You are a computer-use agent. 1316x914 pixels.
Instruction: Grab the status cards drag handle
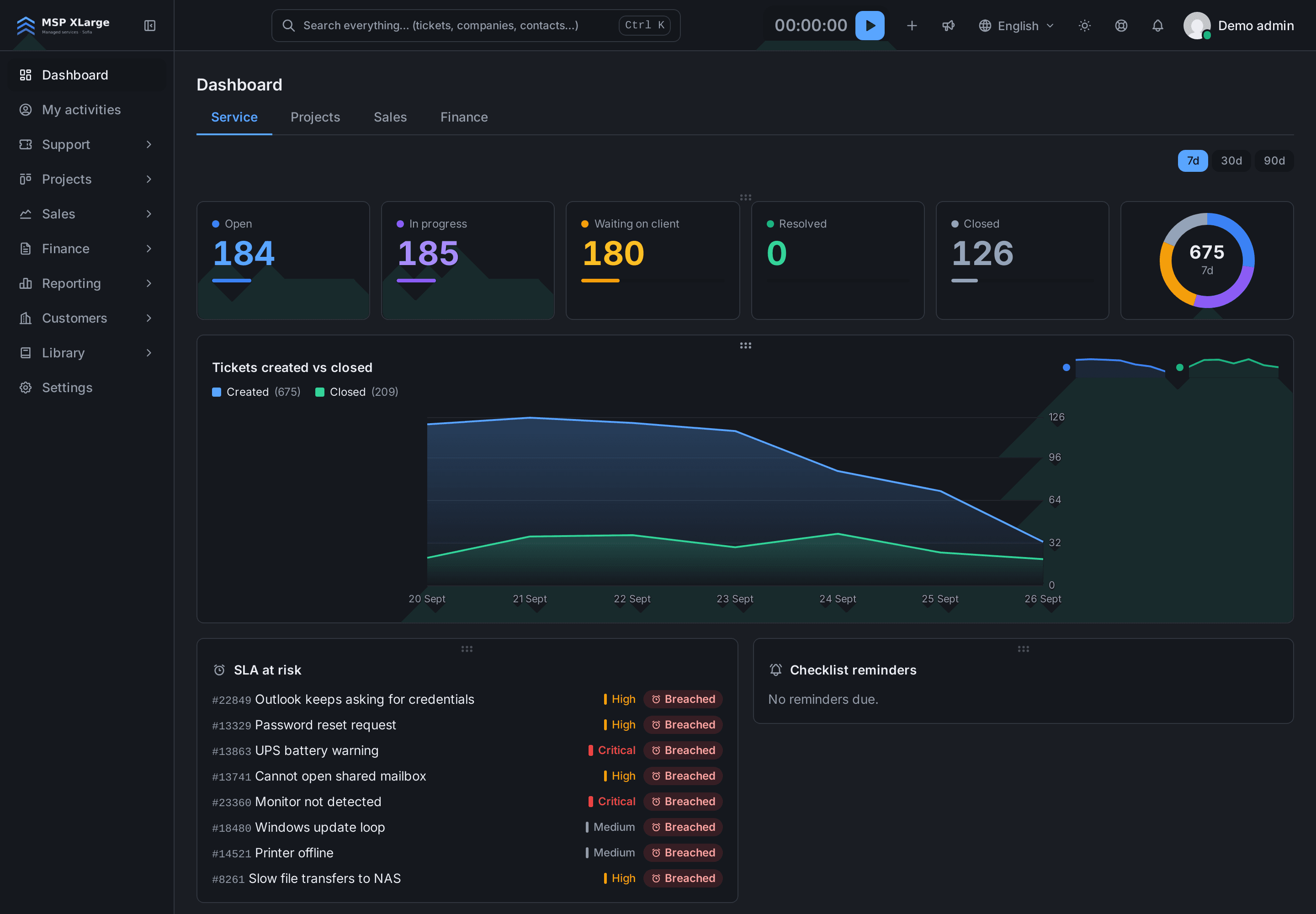[745, 197]
